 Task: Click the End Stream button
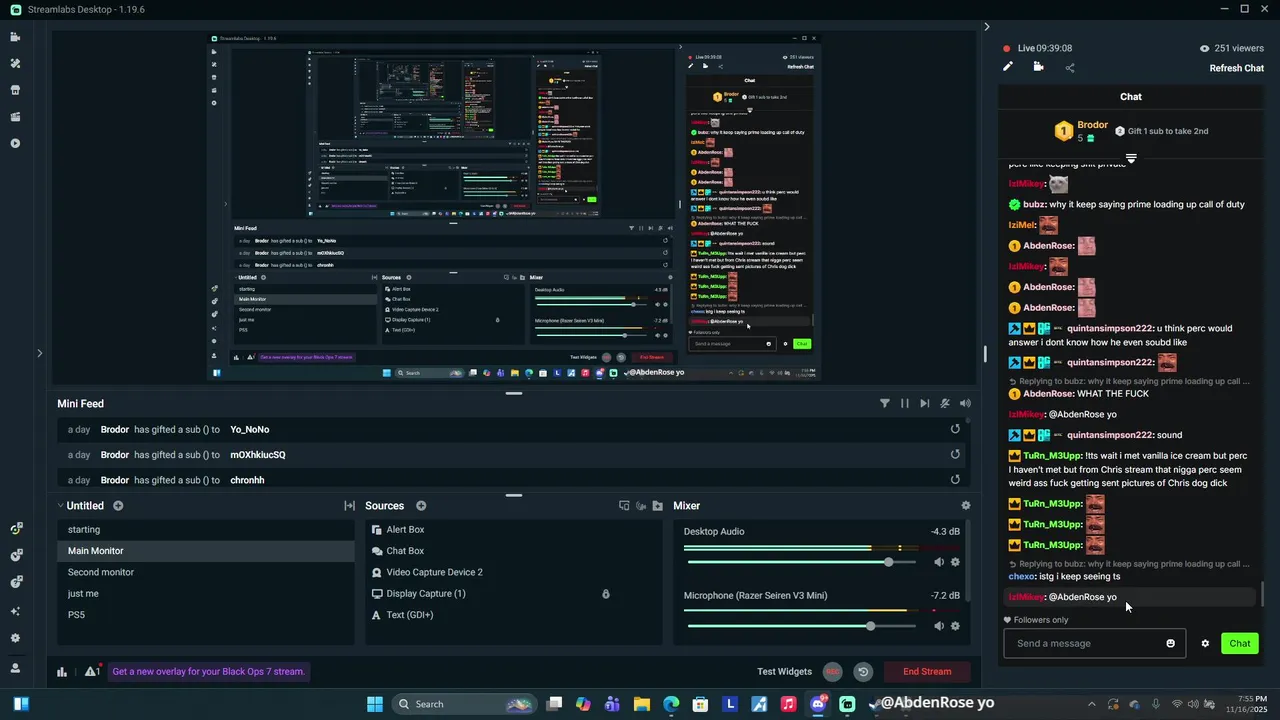tap(927, 672)
